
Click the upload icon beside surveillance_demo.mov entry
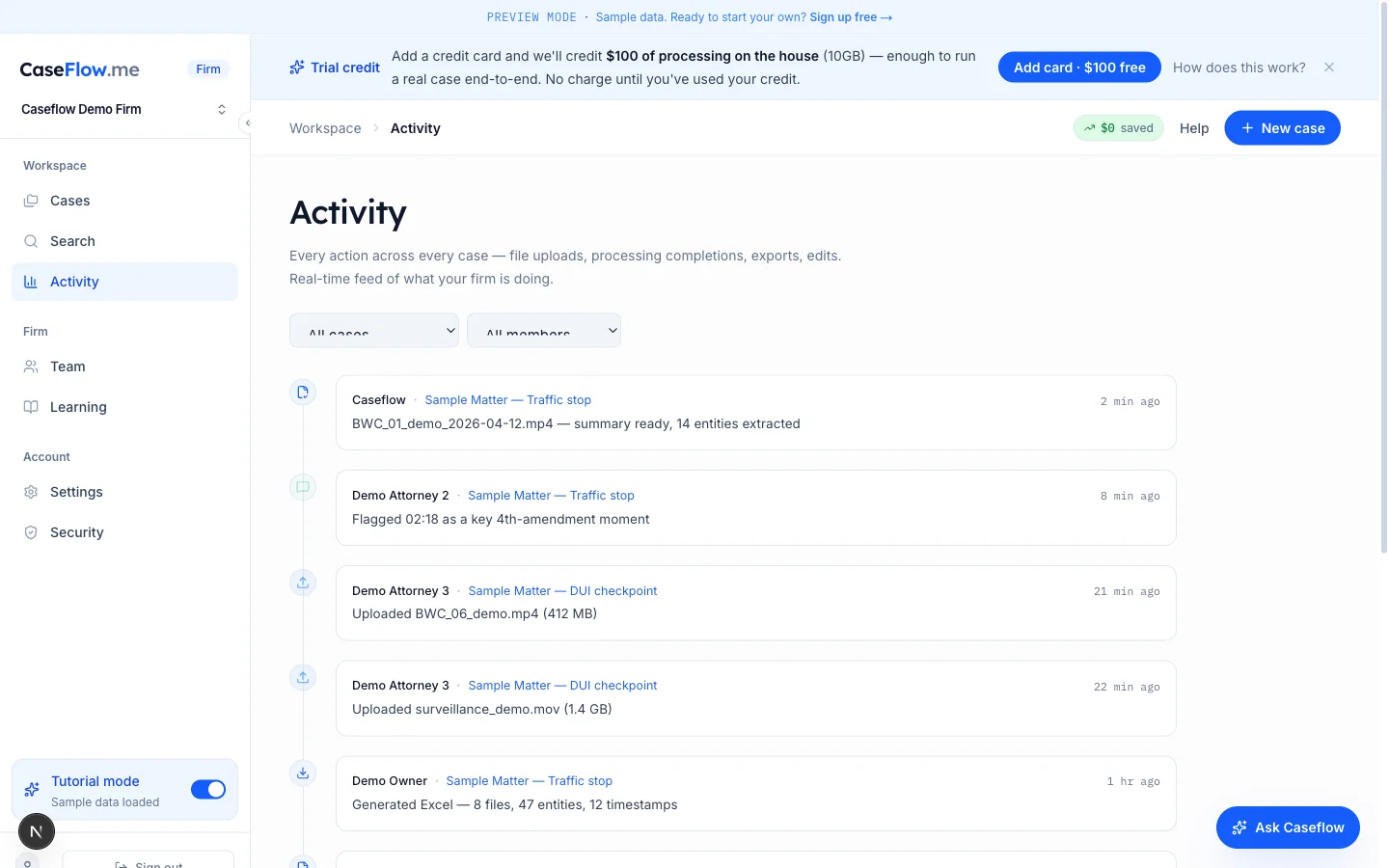(x=303, y=677)
